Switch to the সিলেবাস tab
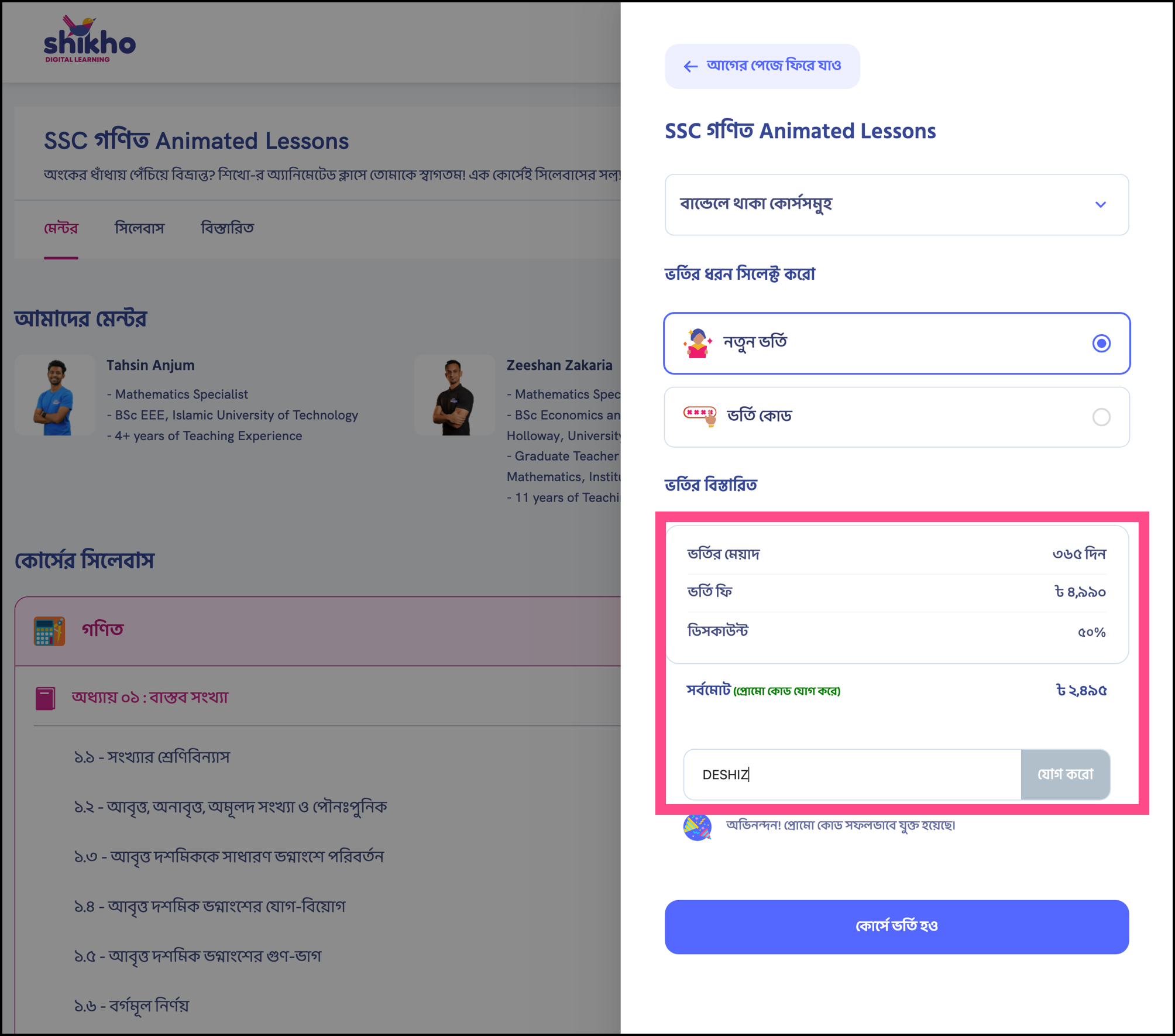 point(139,228)
